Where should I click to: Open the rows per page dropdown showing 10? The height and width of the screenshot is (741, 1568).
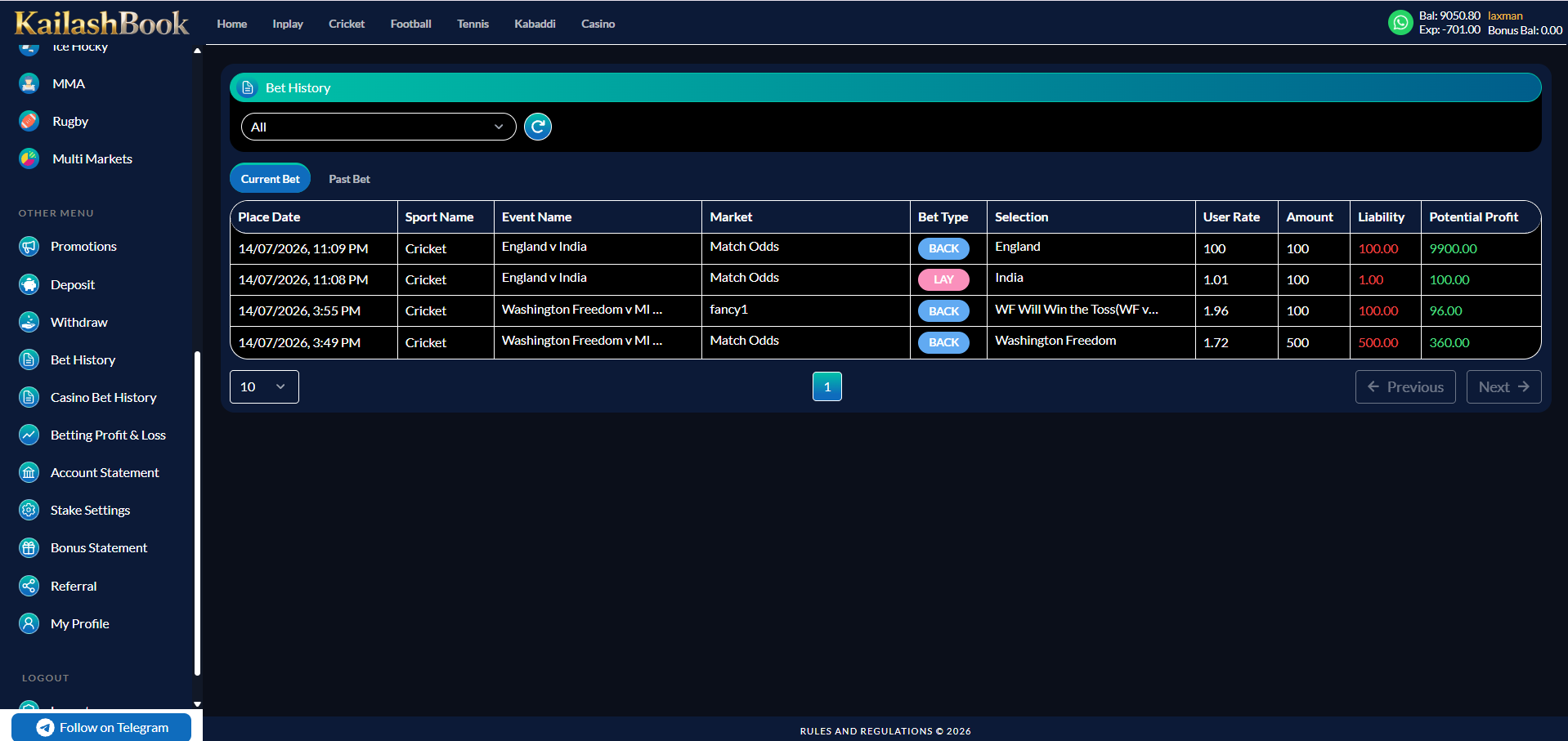[x=264, y=386]
